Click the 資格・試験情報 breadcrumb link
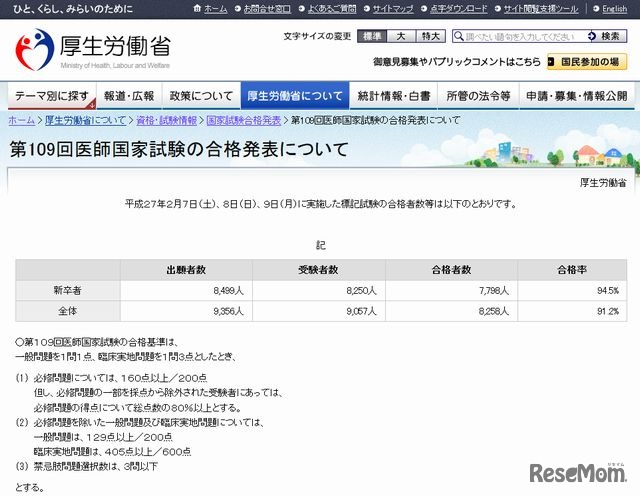 coord(166,120)
